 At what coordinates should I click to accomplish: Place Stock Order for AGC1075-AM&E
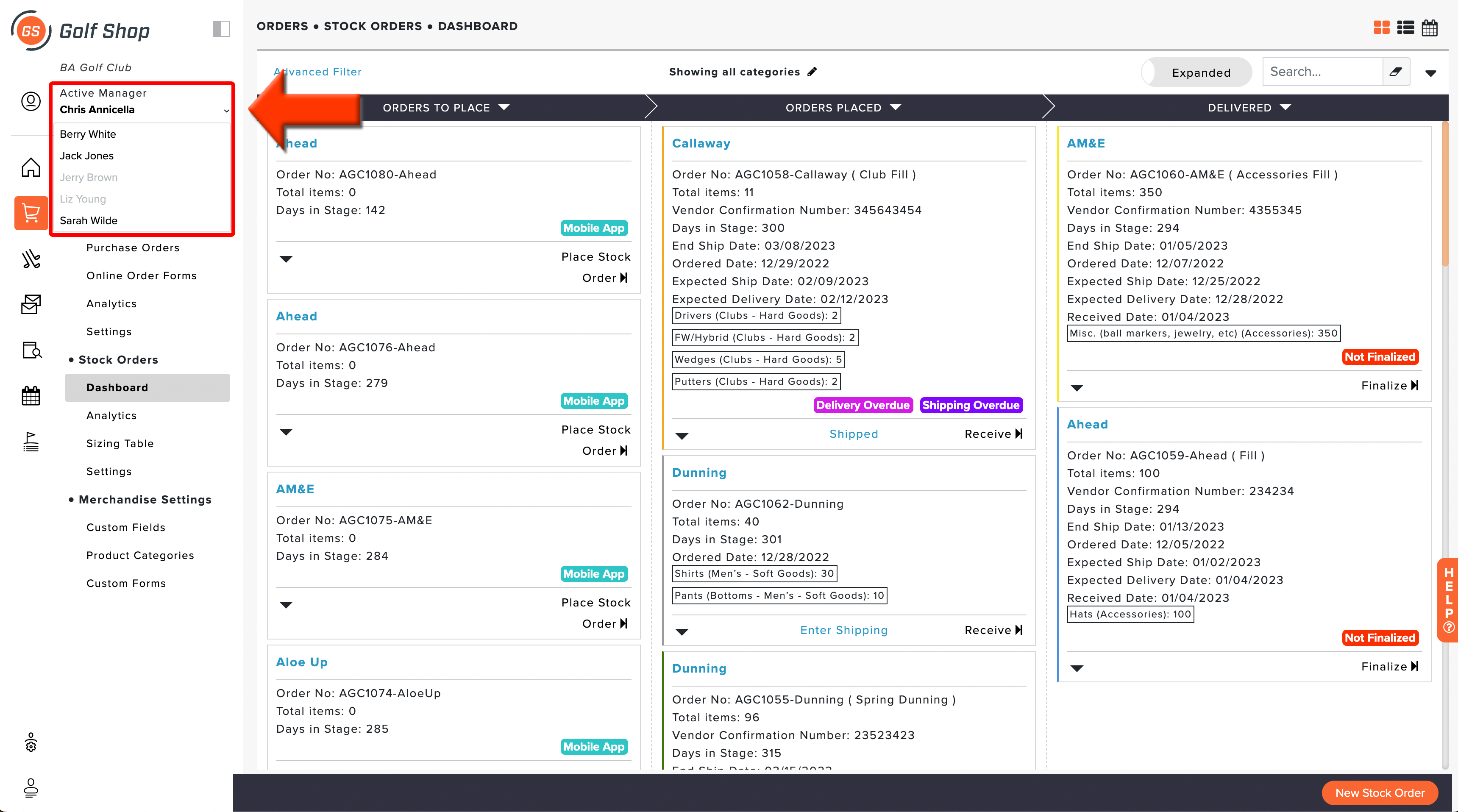[x=595, y=613]
